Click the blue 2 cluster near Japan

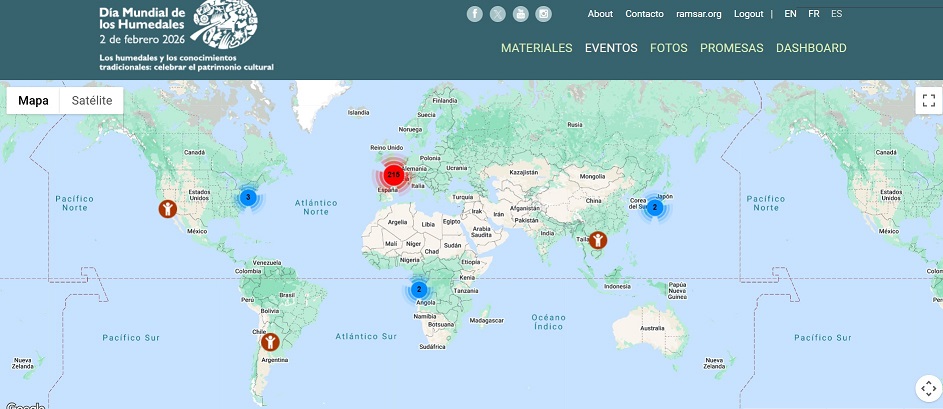point(654,208)
